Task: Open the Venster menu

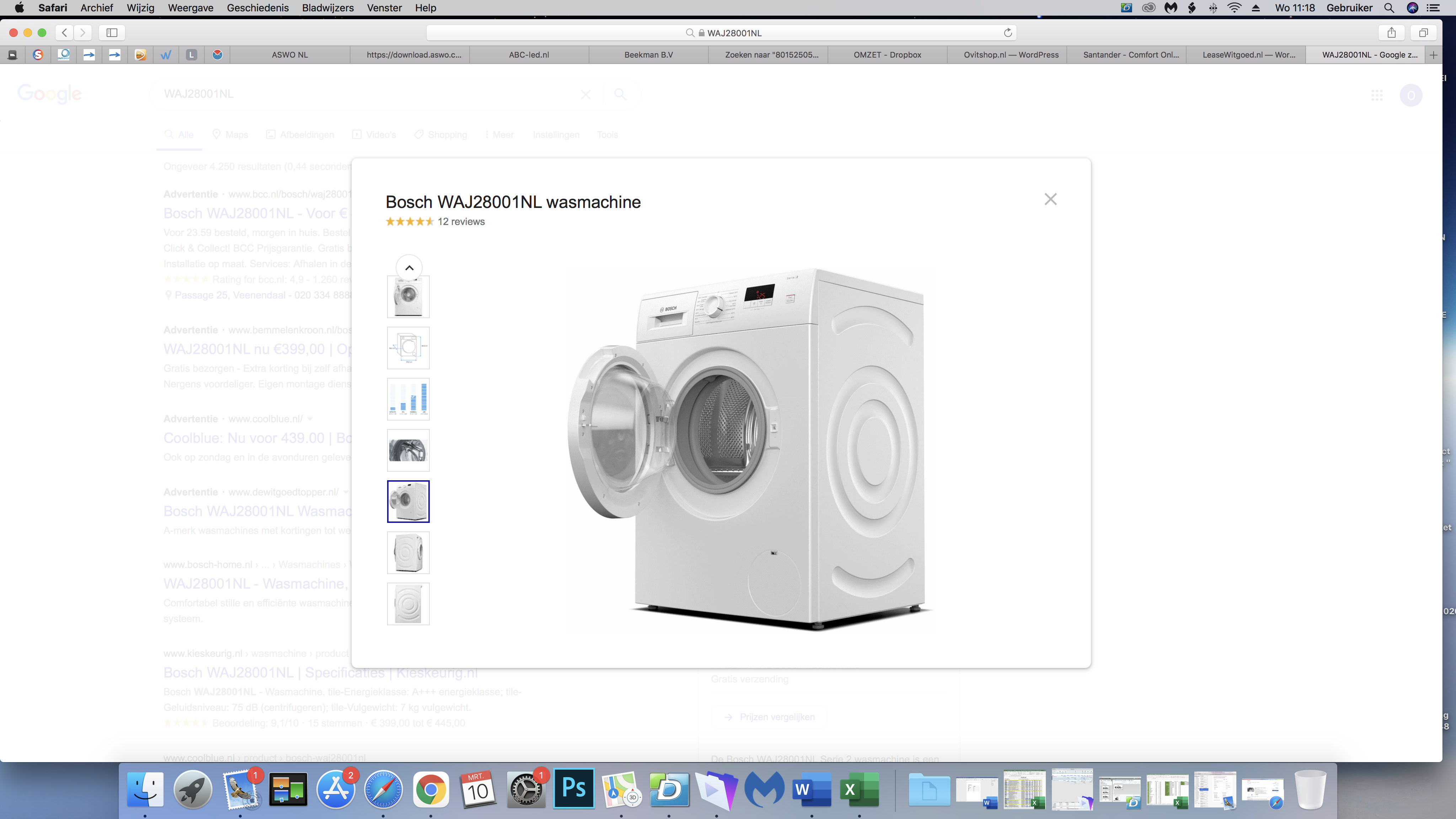Action: tap(384, 8)
